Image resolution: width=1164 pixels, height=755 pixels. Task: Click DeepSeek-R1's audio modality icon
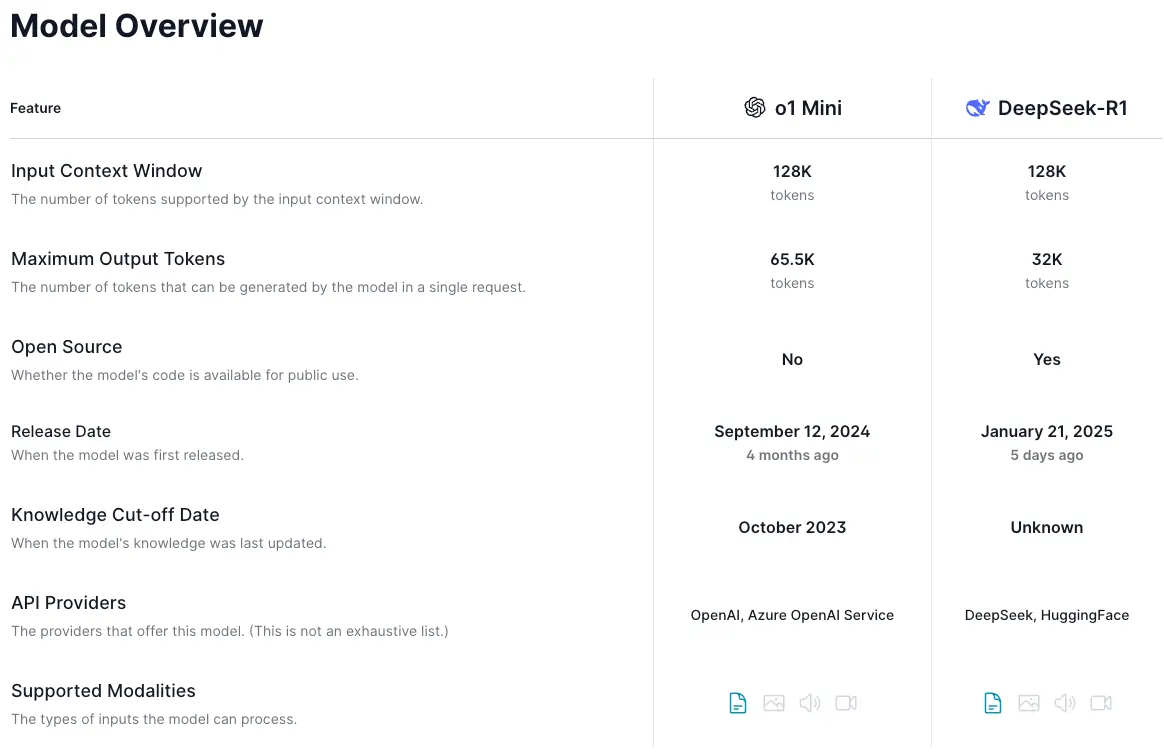coord(1065,703)
